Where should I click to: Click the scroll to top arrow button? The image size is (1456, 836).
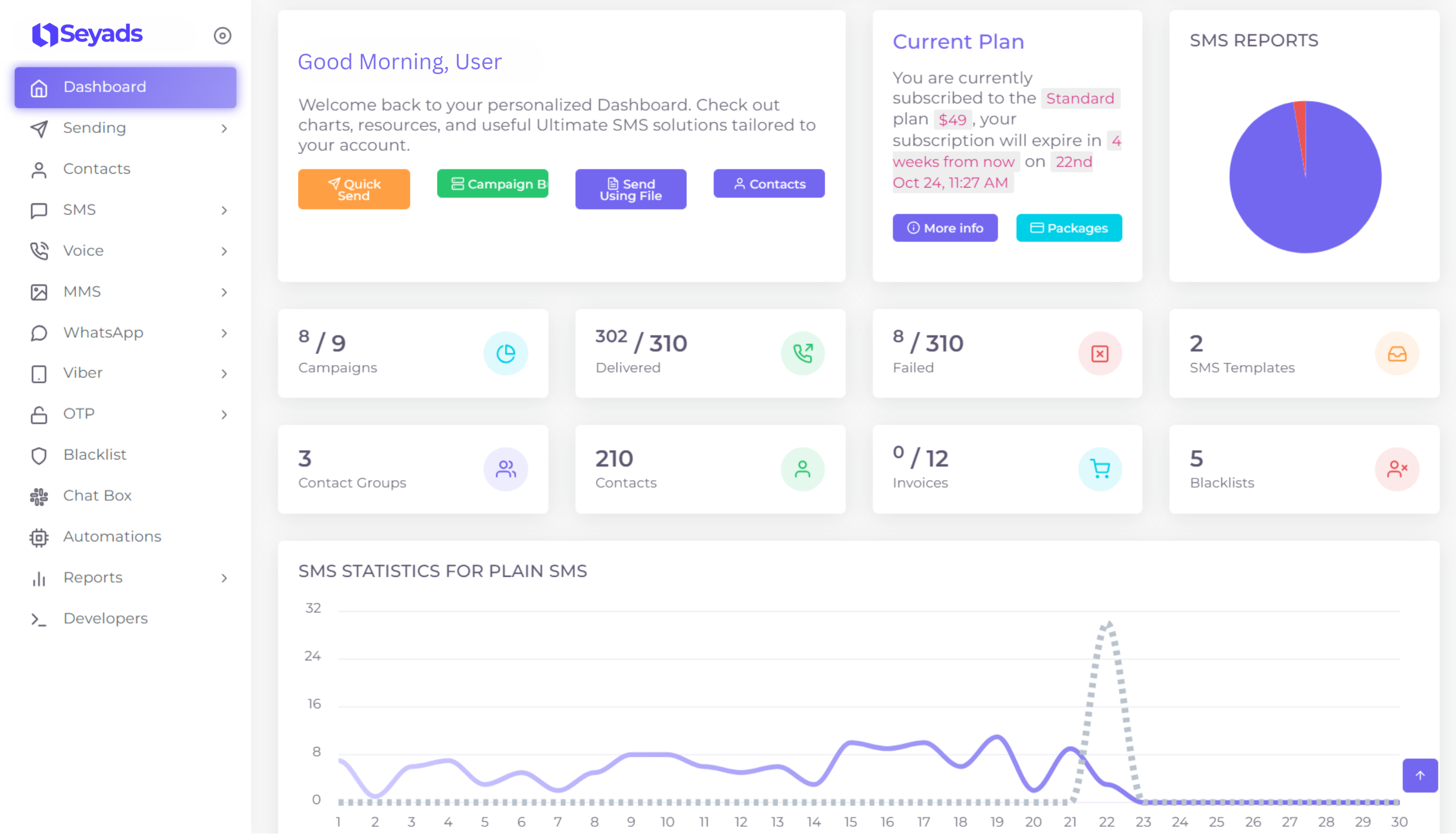coord(1420,775)
